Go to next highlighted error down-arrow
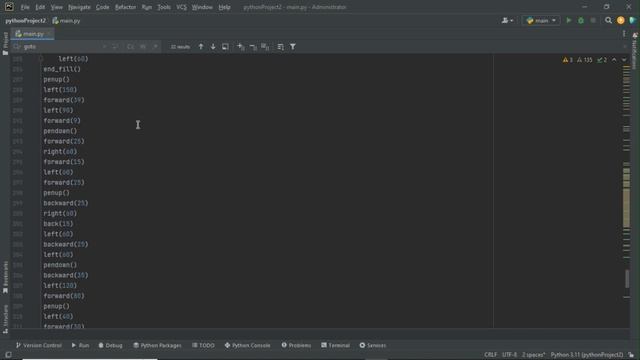 tap(624, 60)
